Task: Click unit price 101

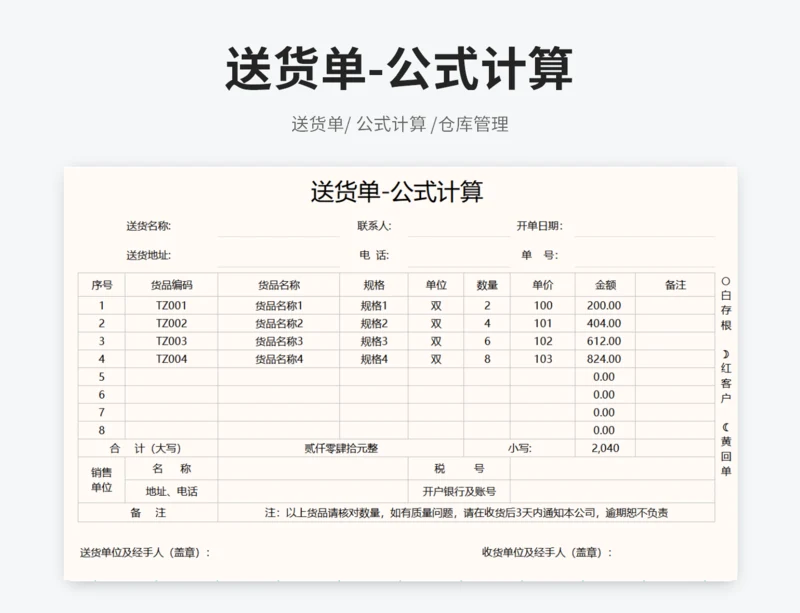Action: coord(543,324)
